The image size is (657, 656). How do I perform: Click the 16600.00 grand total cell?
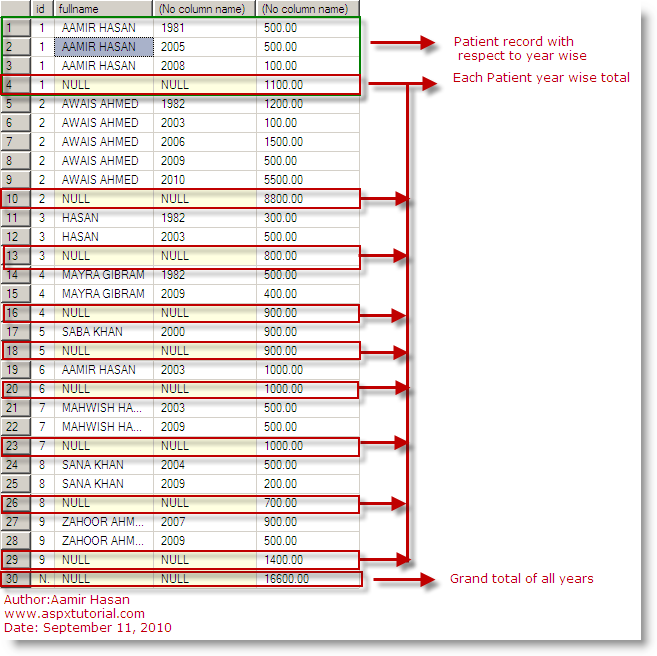click(x=308, y=579)
